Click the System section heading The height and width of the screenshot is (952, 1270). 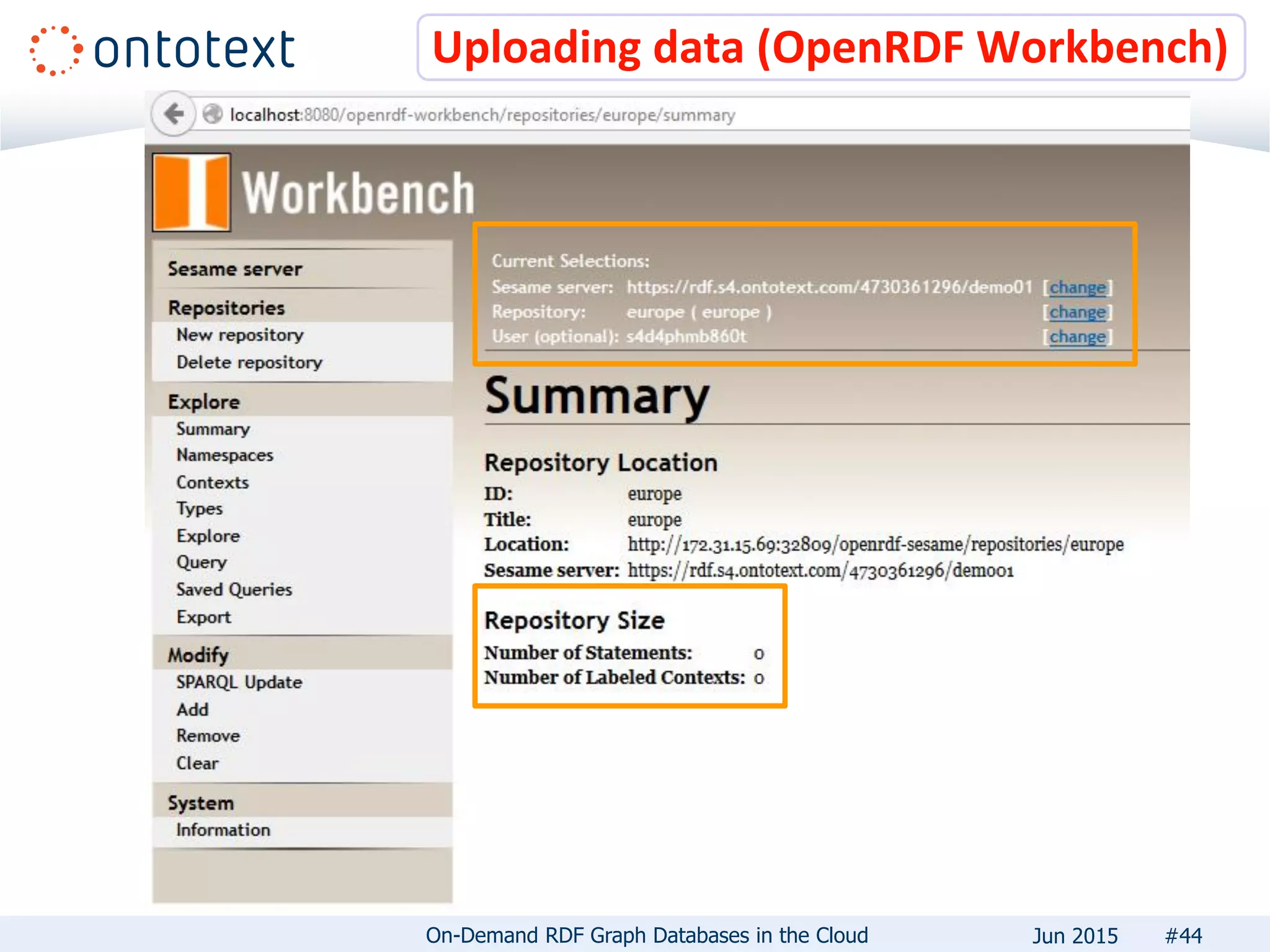[201, 803]
